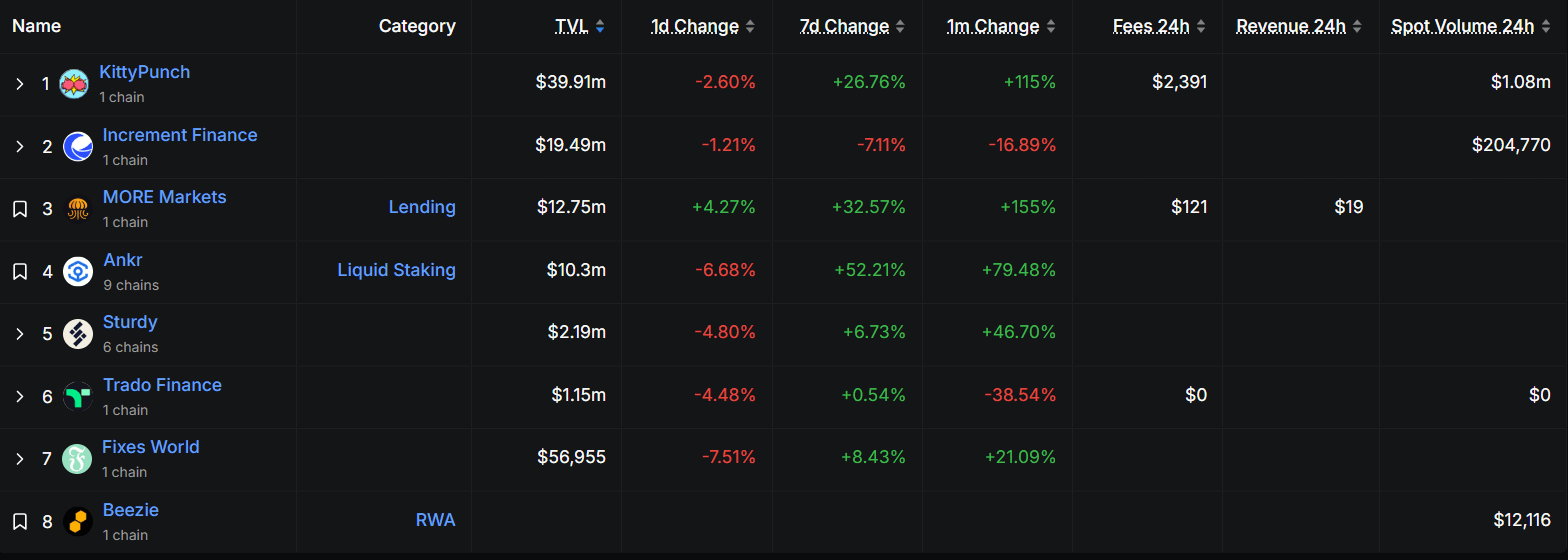Open the Lending category link
Screen dimensions: 1568x560
422,207
